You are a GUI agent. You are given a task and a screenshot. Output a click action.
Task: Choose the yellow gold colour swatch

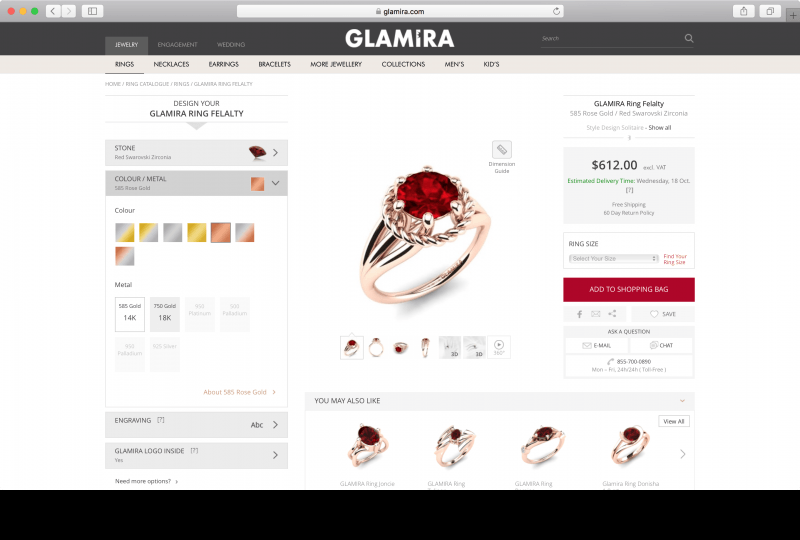(x=196, y=232)
